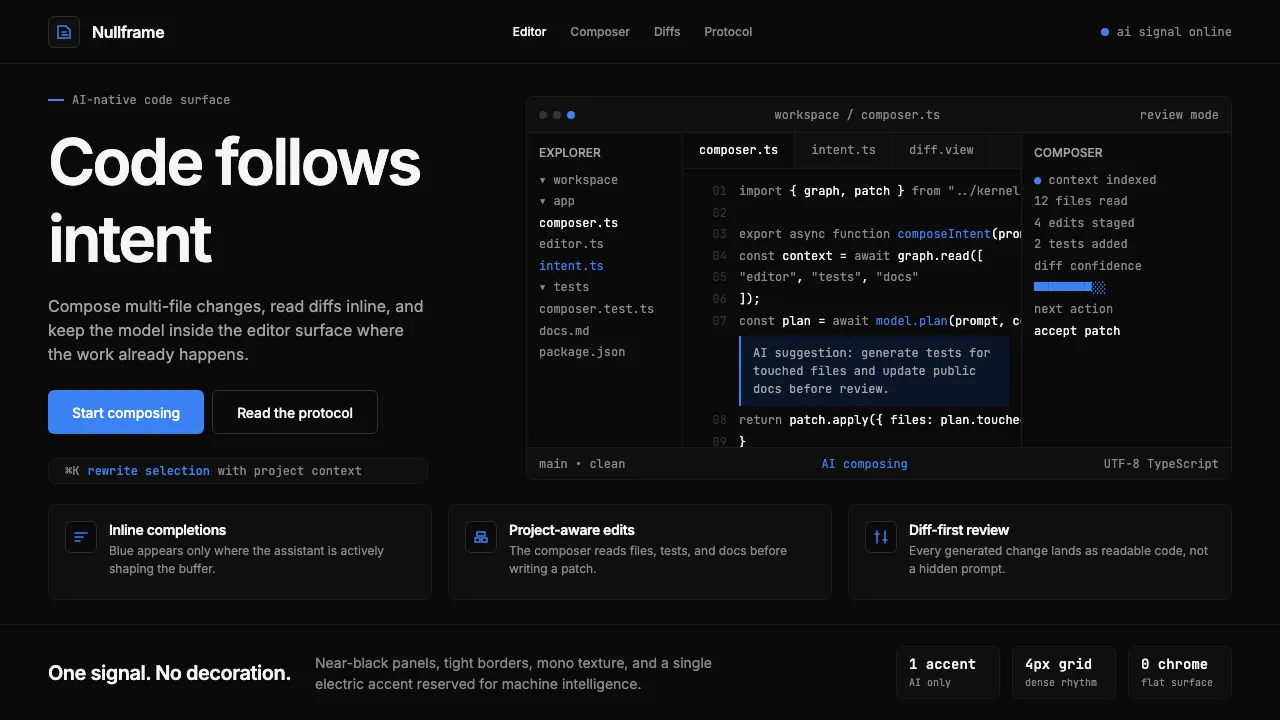Open package.json in the Explorer
Viewport: 1280px width, 720px height.
tap(582, 352)
